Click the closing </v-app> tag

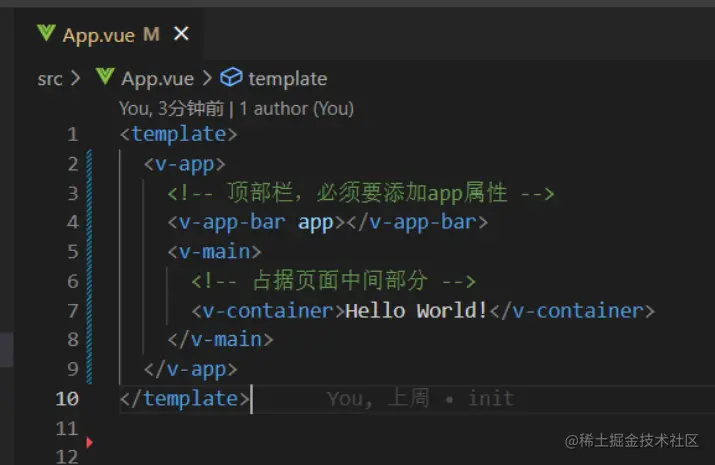tap(191, 369)
